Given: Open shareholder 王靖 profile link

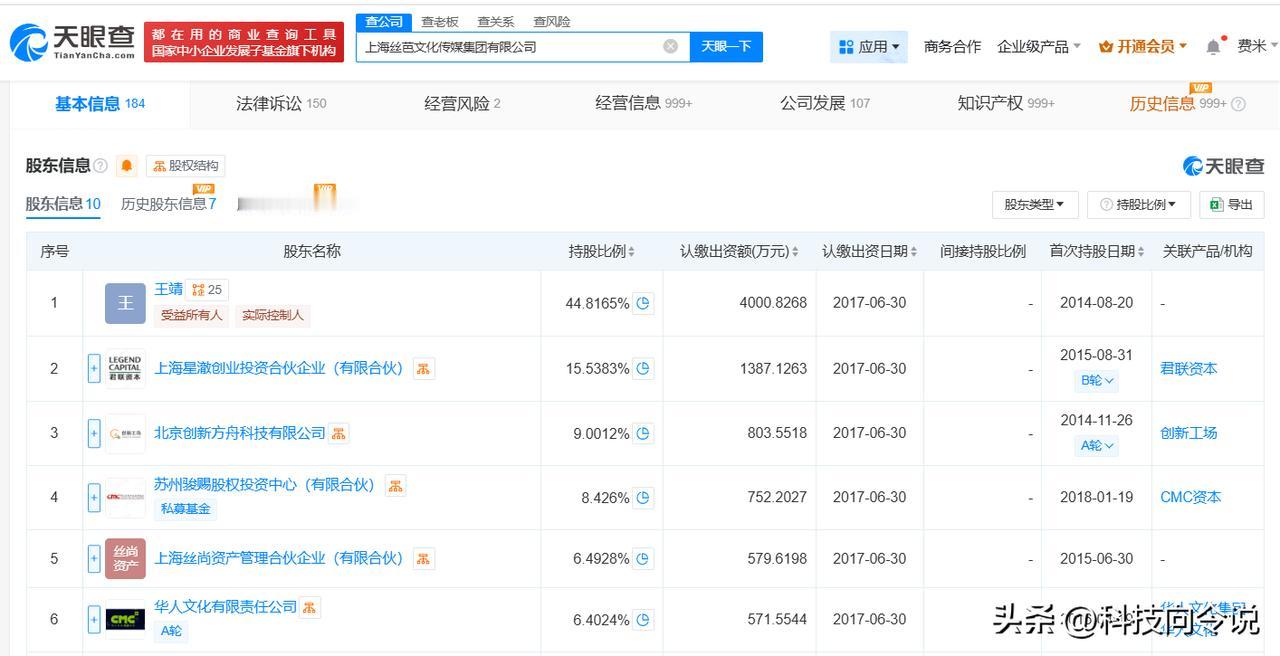Looking at the screenshot, I should pos(168,289).
